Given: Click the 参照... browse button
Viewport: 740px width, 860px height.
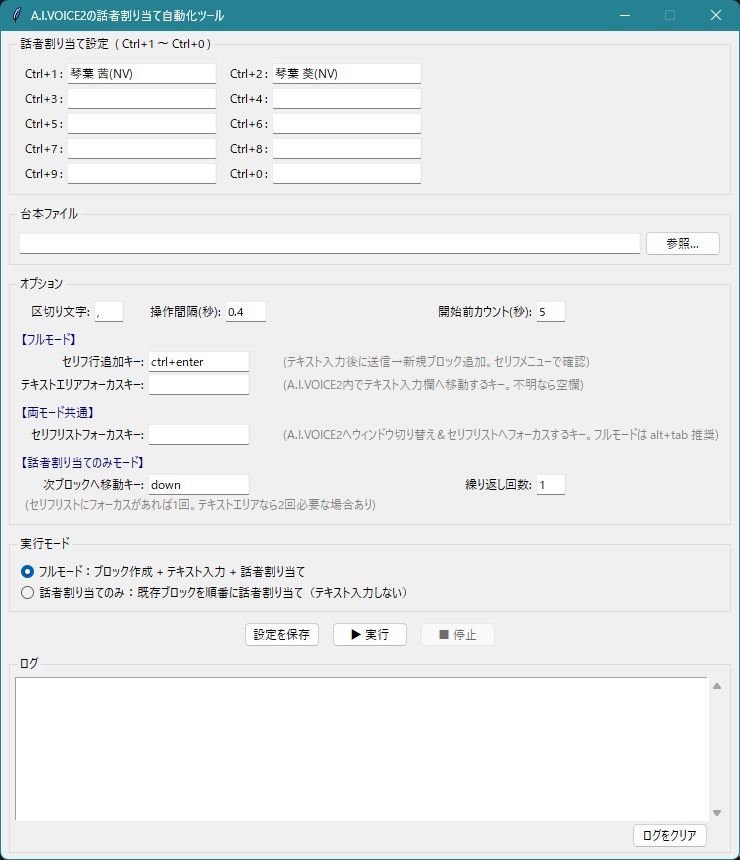Looking at the screenshot, I should point(682,244).
